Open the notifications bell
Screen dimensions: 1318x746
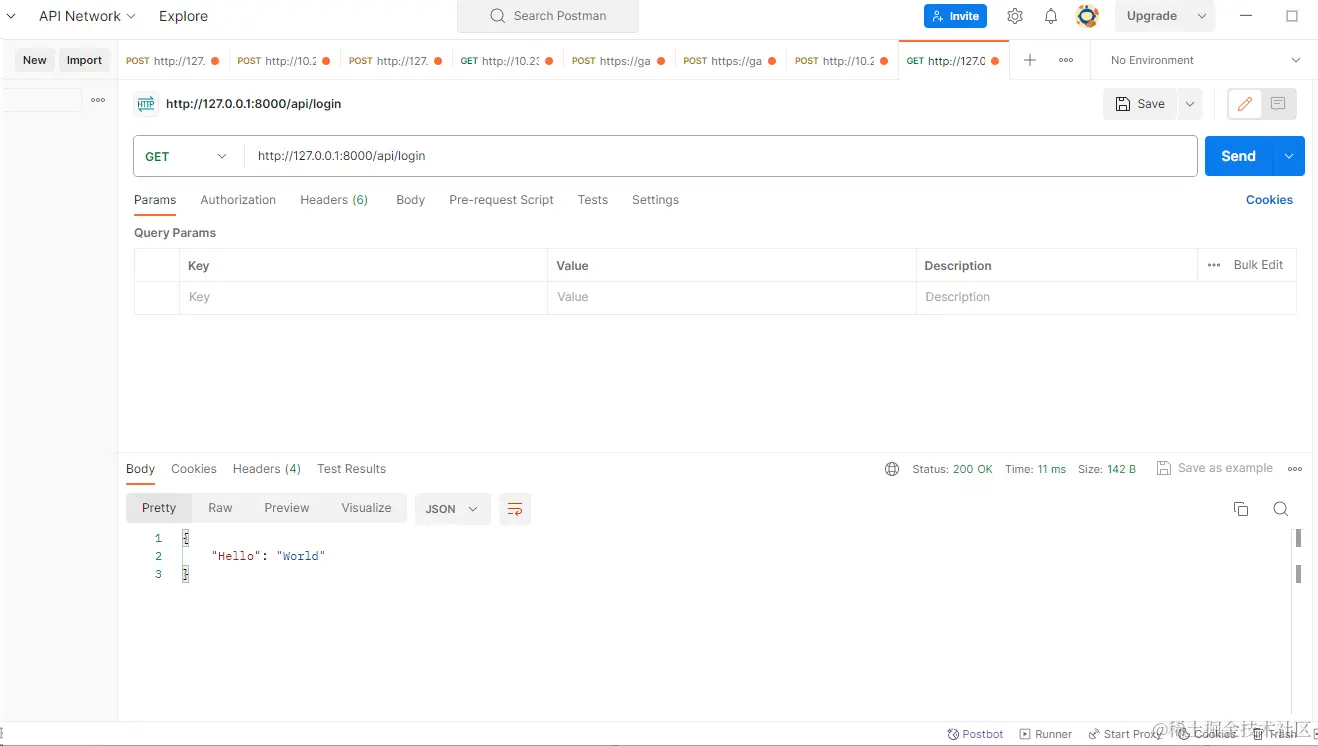(x=1051, y=16)
